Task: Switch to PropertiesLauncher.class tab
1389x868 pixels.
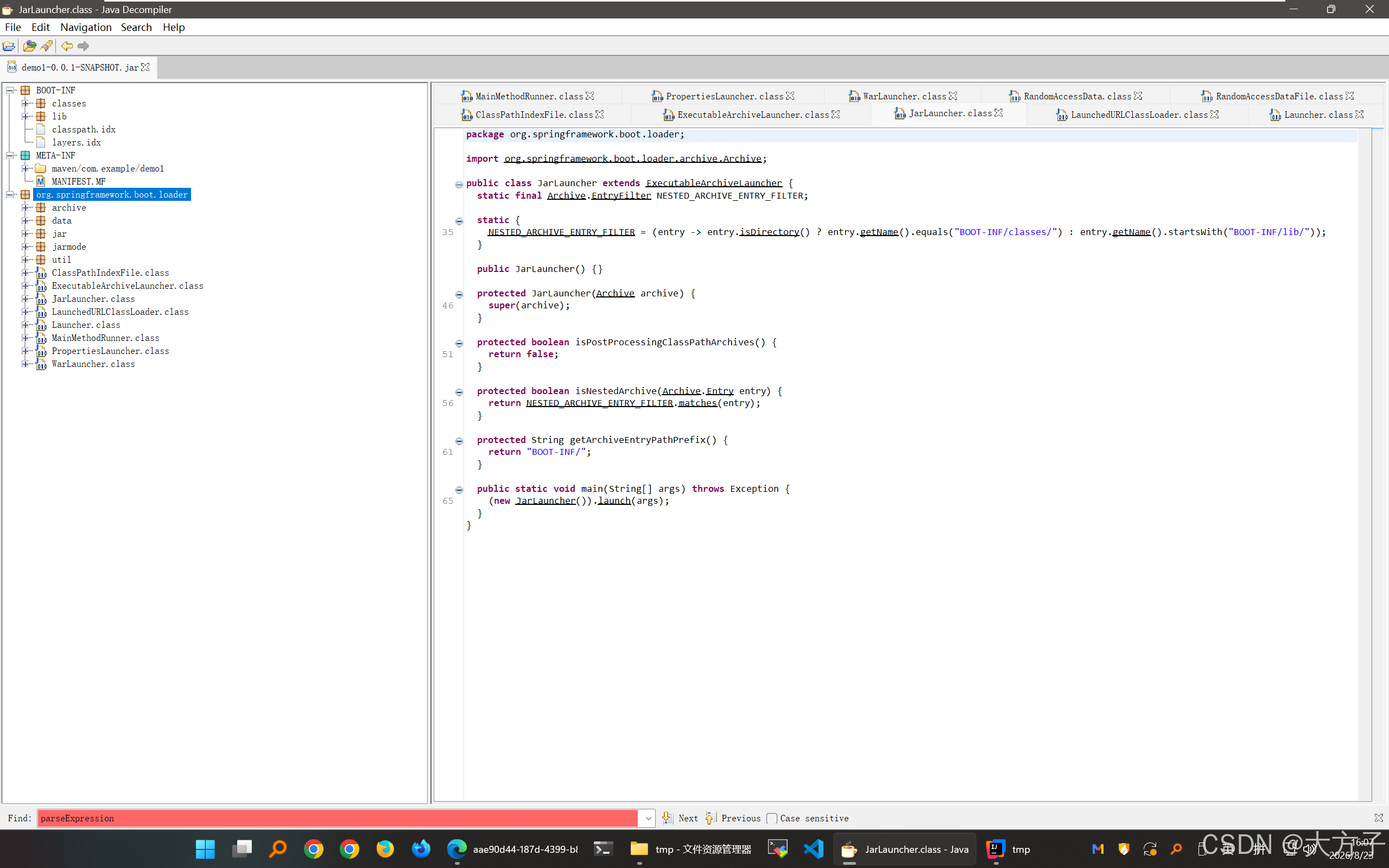Action: 724,96
